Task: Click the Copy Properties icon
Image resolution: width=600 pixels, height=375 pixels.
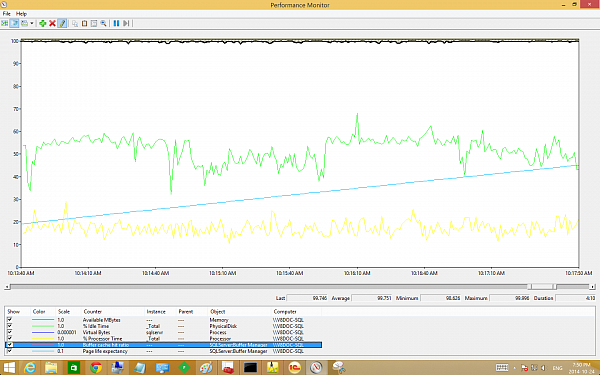Action: click(x=75, y=23)
